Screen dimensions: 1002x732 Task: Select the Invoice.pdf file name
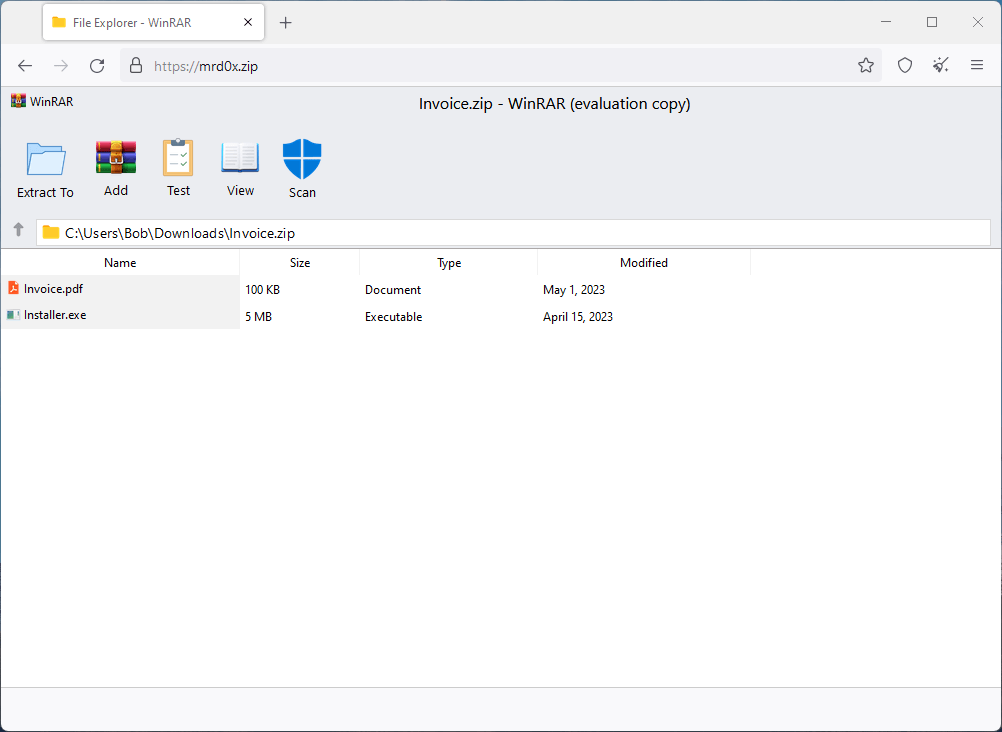coord(53,289)
